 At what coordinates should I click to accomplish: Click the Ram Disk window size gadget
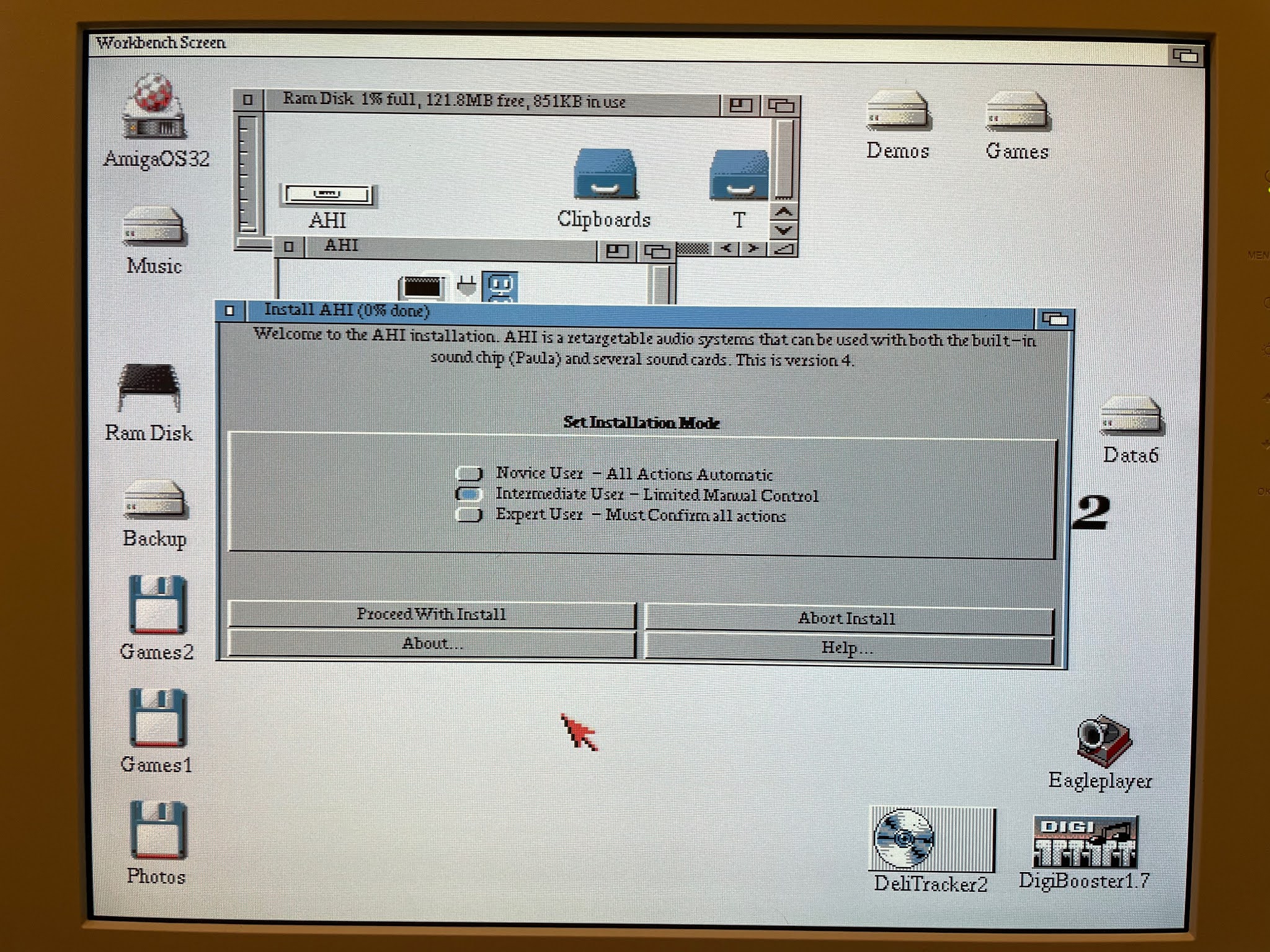[x=784, y=249]
